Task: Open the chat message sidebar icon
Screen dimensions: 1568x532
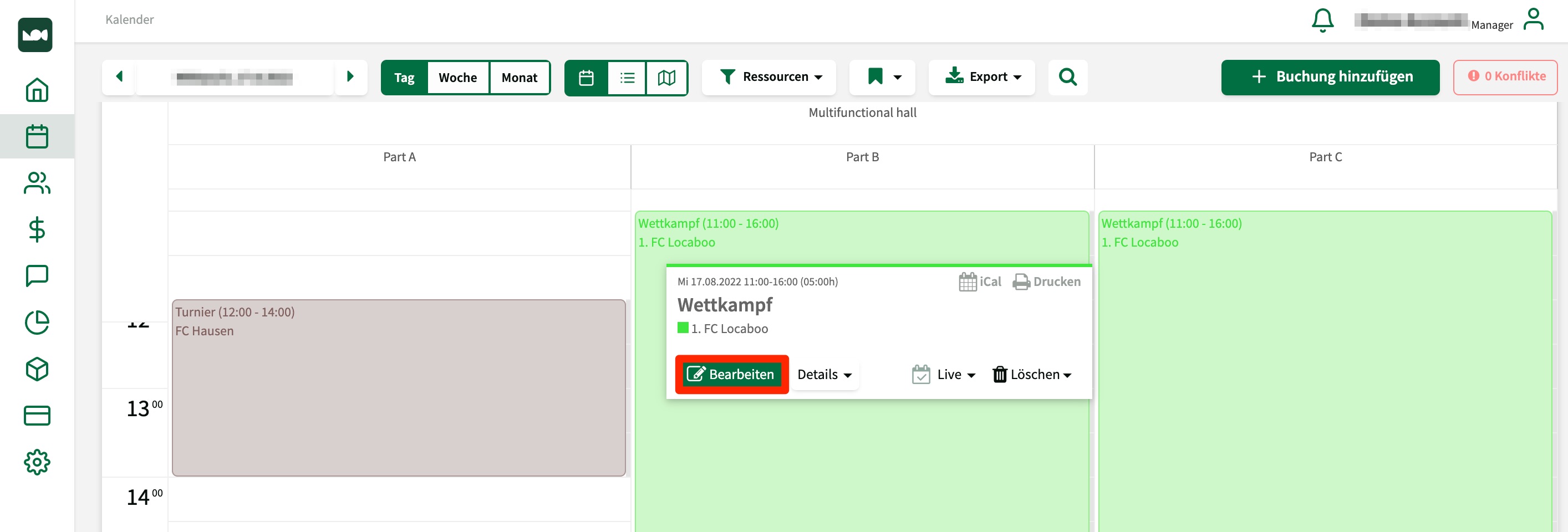Action: (x=37, y=276)
